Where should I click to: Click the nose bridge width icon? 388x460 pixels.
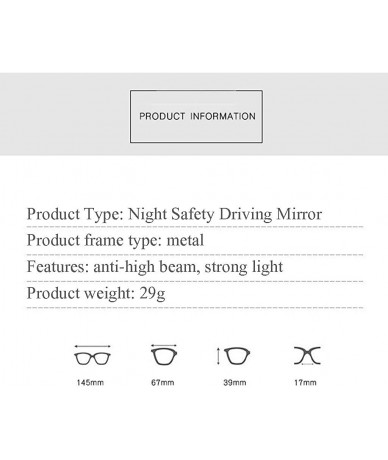pyautogui.click(x=307, y=356)
